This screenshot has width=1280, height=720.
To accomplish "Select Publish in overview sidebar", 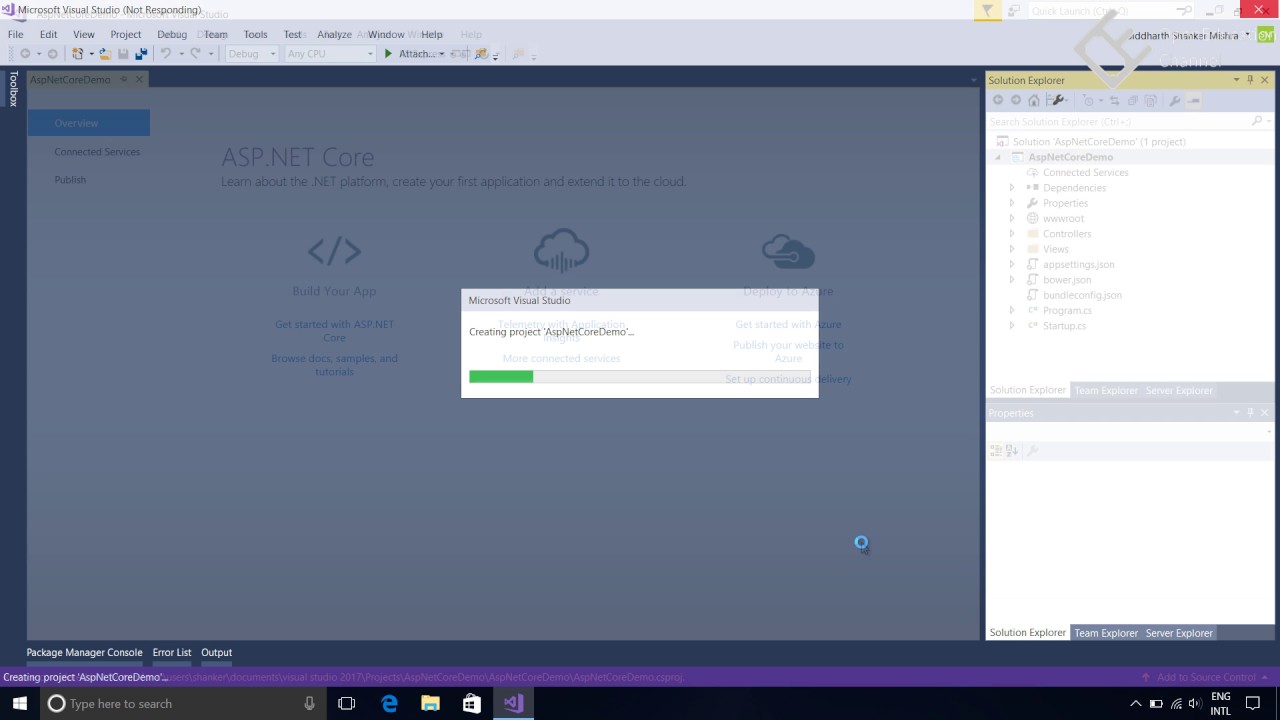I will tap(70, 180).
